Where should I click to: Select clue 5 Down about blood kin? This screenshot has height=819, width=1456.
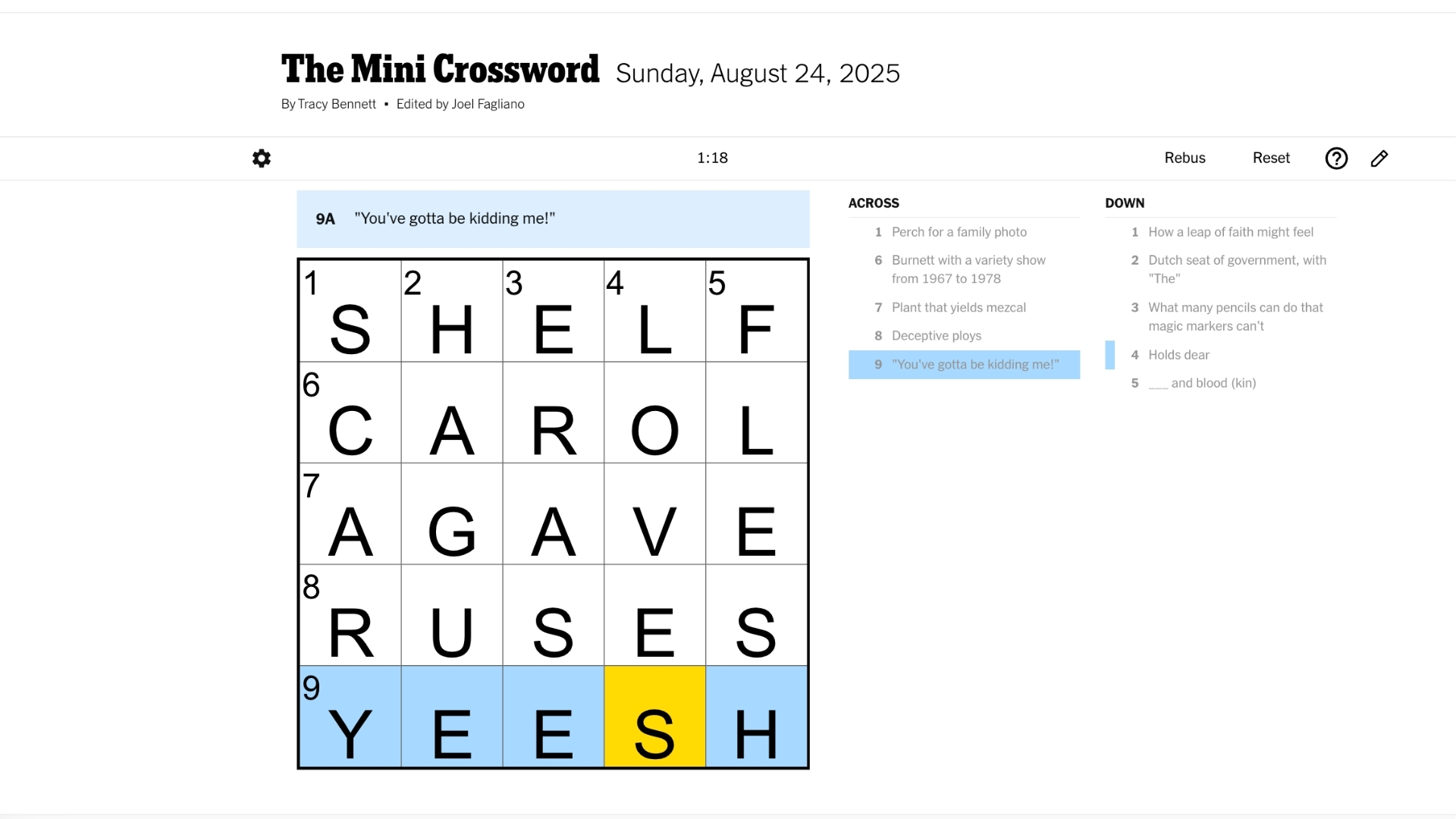click(x=1201, y=383)
